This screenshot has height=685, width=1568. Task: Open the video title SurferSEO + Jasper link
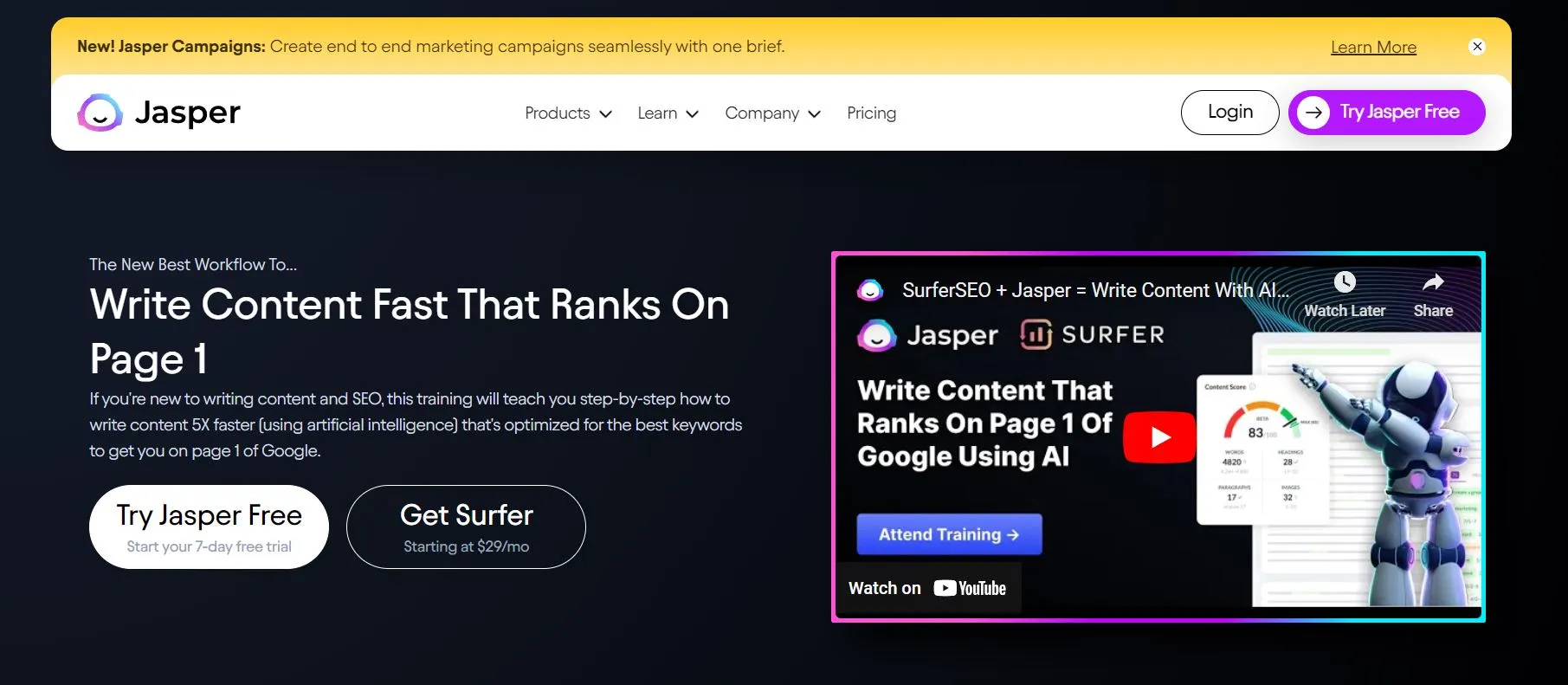coord(1095,290)
